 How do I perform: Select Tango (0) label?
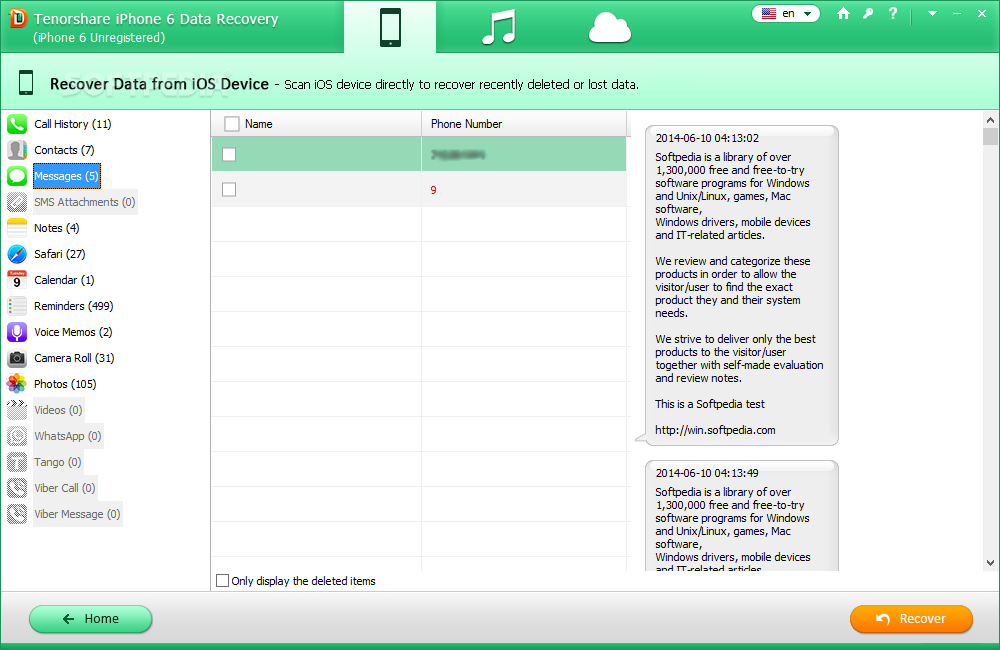point(58,462)
